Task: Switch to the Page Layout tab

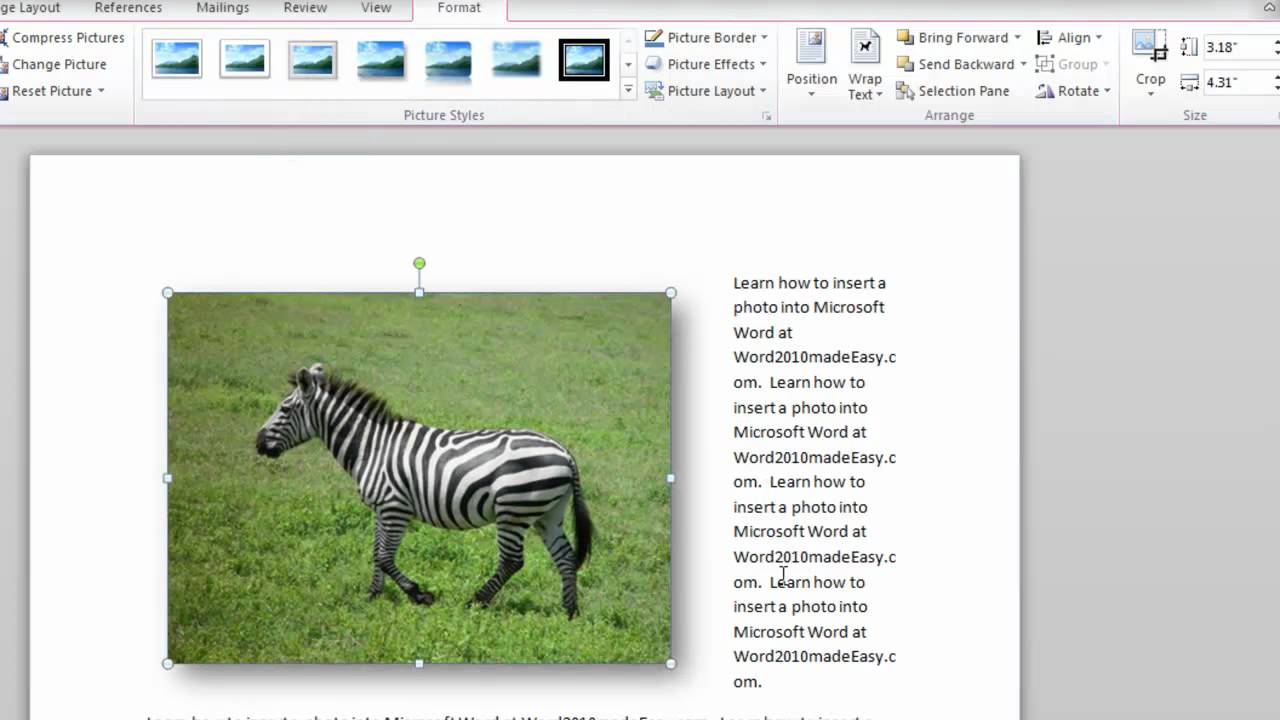Action: [30, 8]
